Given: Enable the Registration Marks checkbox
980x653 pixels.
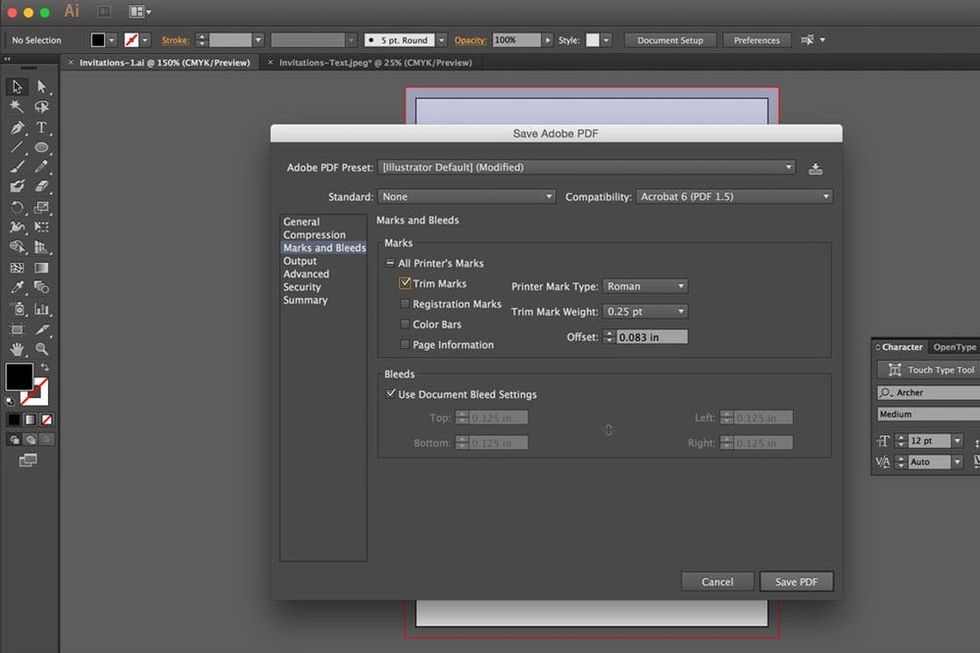Looking at the screenshot, I should pyautogui.click(x=405, y=304).
